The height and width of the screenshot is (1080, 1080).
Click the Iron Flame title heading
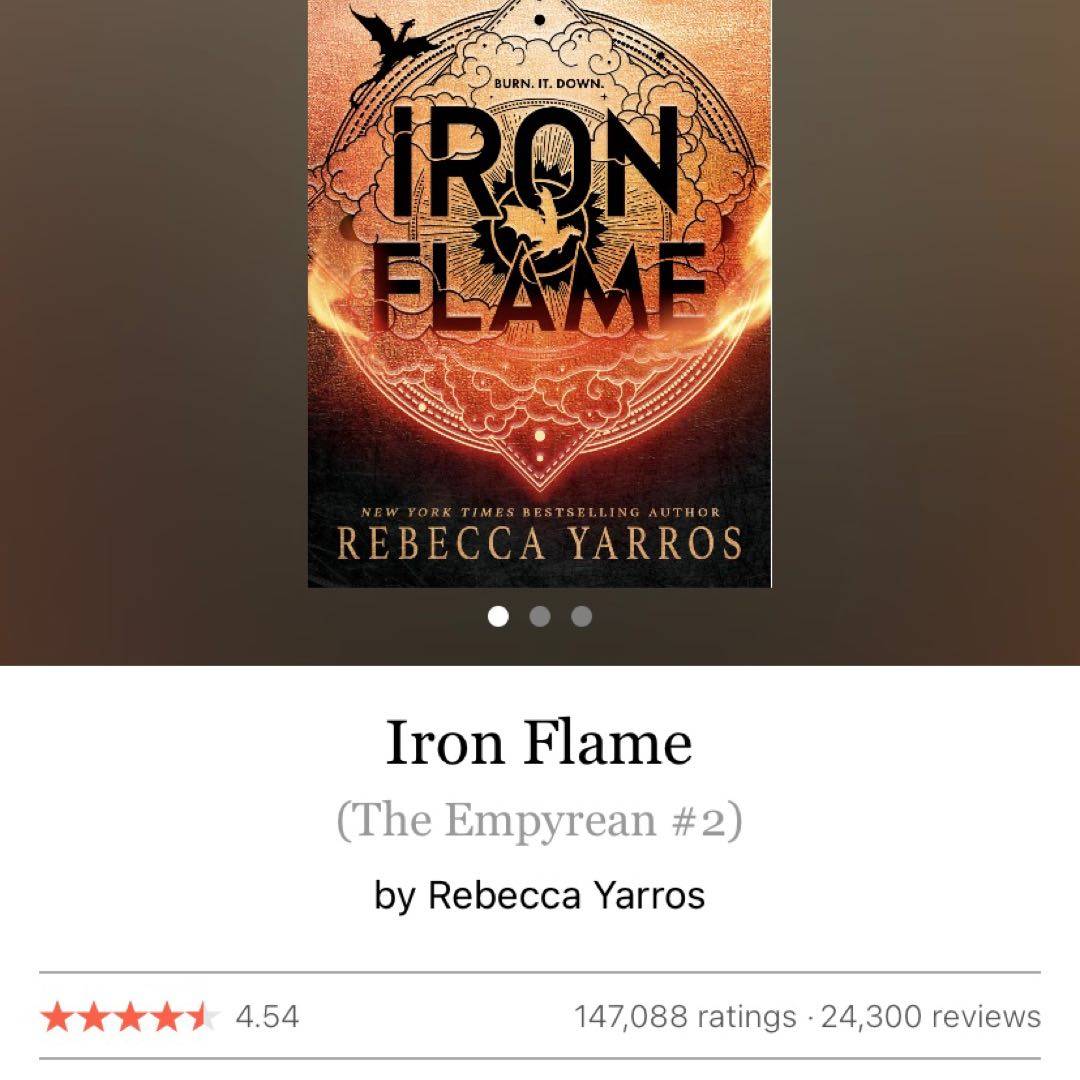(539, 742)
